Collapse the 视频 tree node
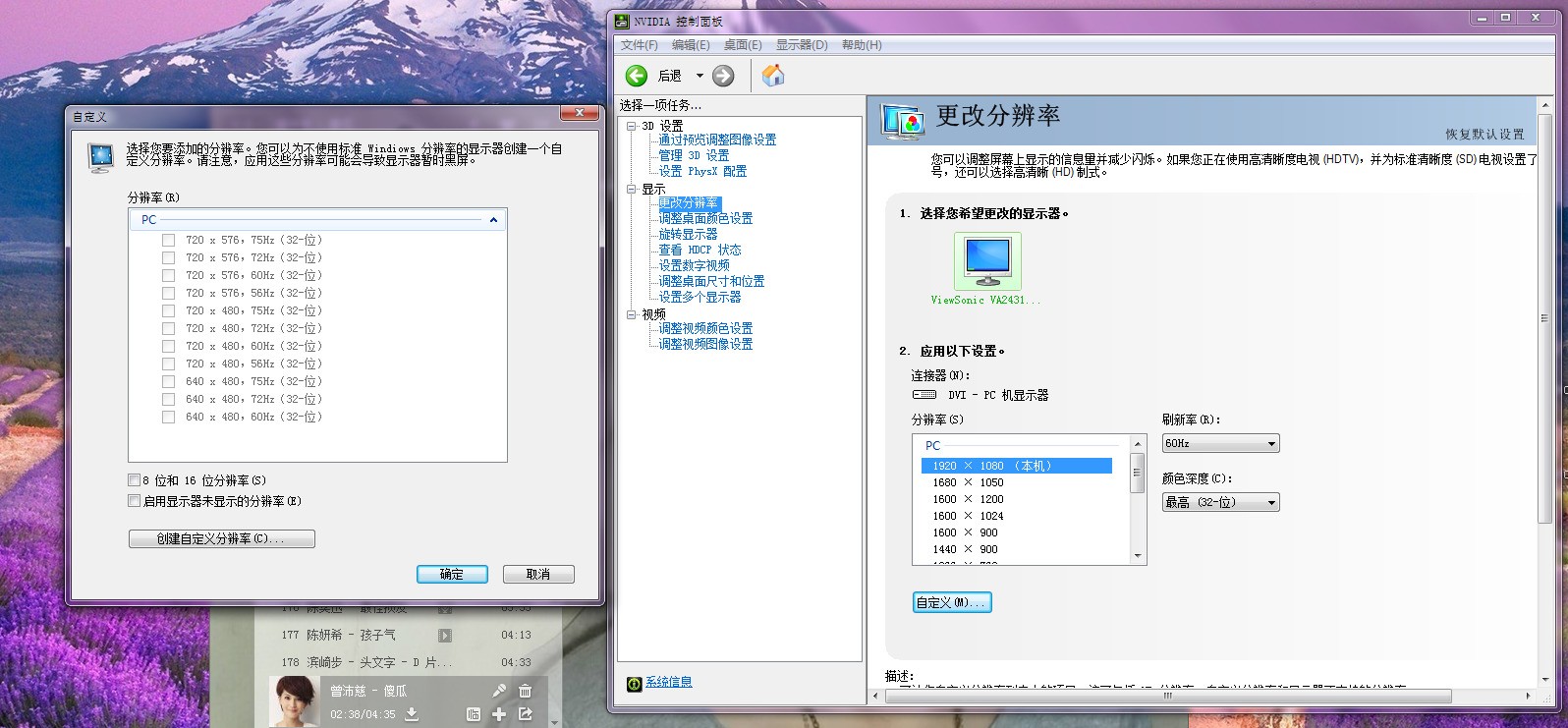Screen dimensions: 1568x728 [632, 314]
